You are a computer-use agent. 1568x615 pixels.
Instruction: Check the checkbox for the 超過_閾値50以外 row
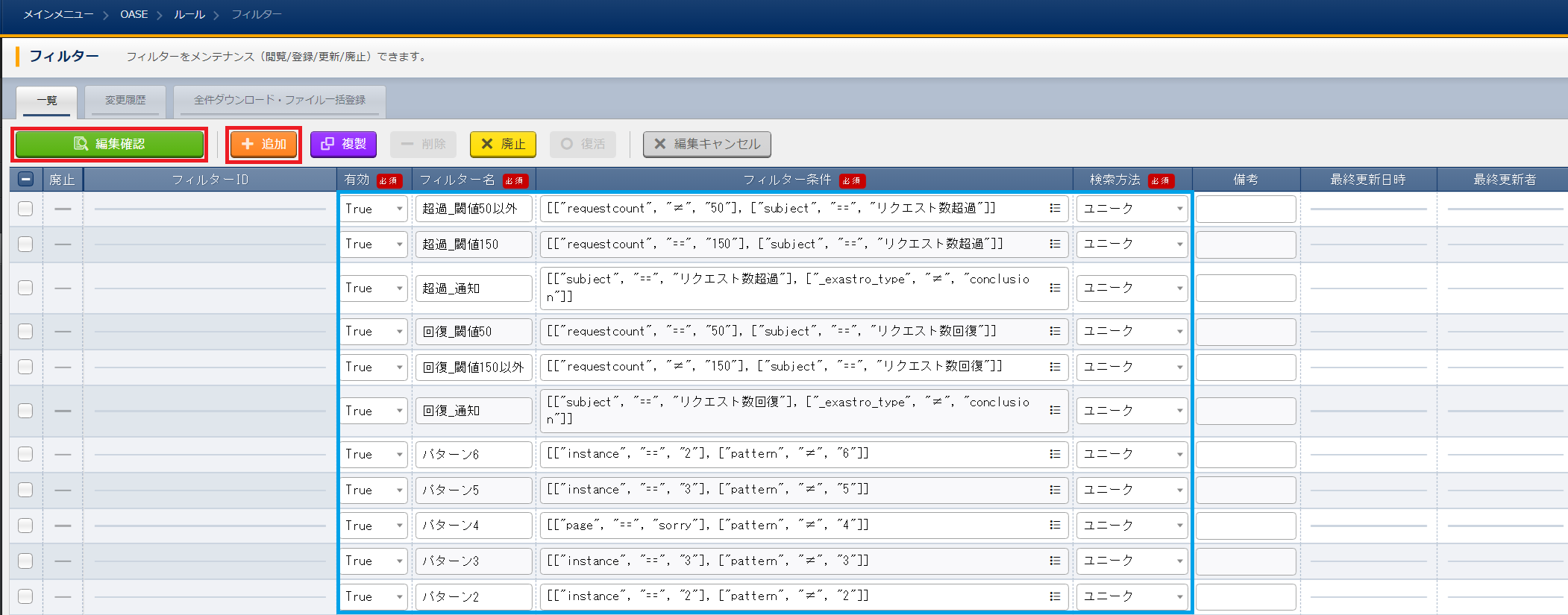(x=25, y=209)
